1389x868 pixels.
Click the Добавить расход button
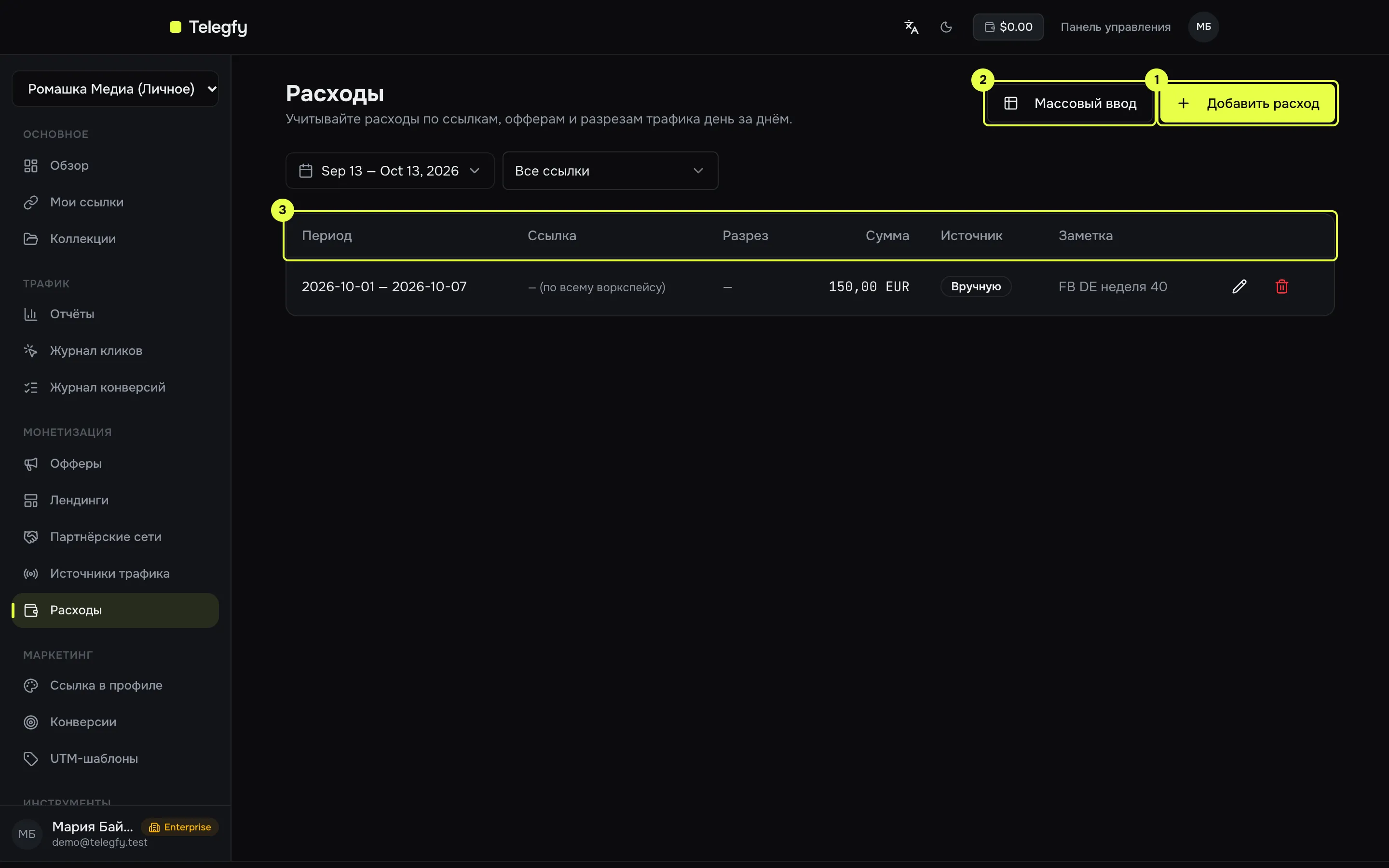1247,103
